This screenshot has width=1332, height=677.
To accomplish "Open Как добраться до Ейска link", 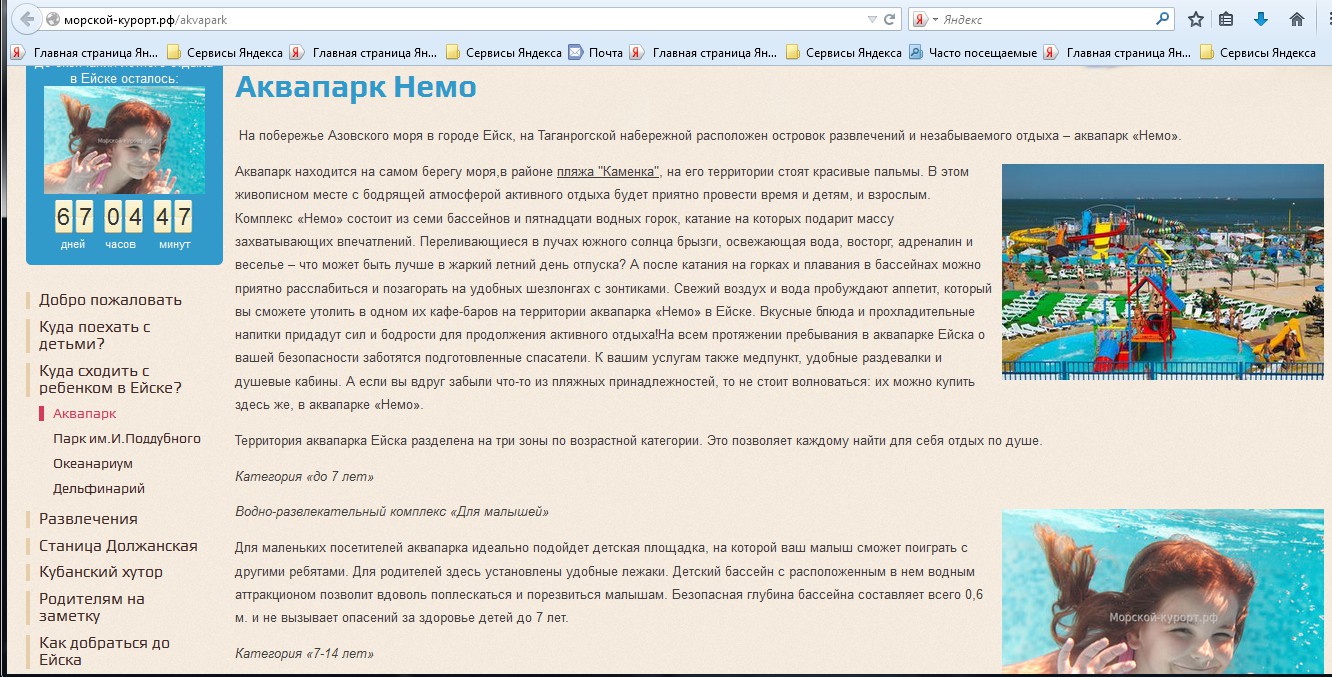I will pyautogui.click(x=104, y=651).
